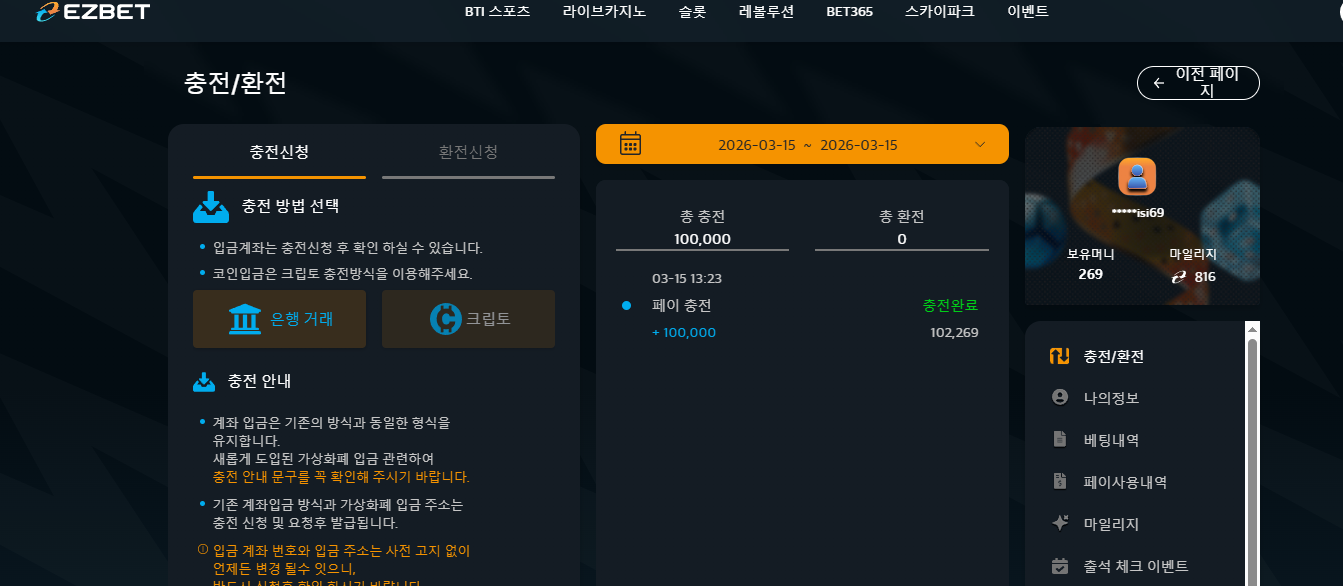
Task: Click the crypto coin icon in 크립토
Action: [x=445, y=319]
